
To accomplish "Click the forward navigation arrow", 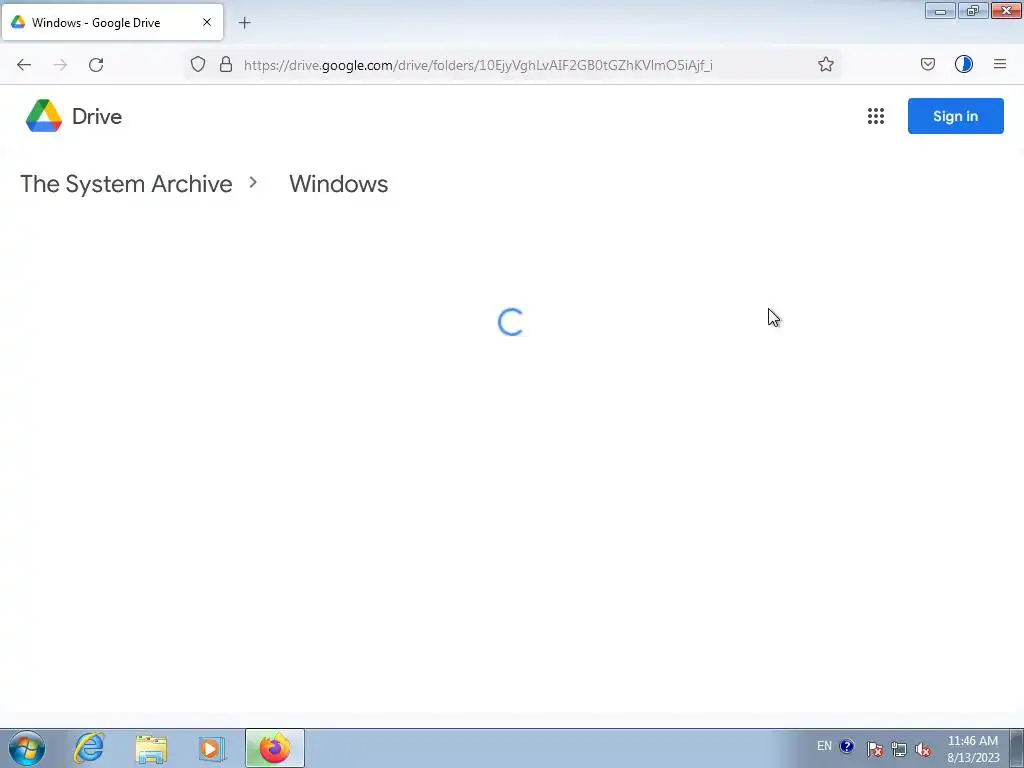I will tap(60, 65).
